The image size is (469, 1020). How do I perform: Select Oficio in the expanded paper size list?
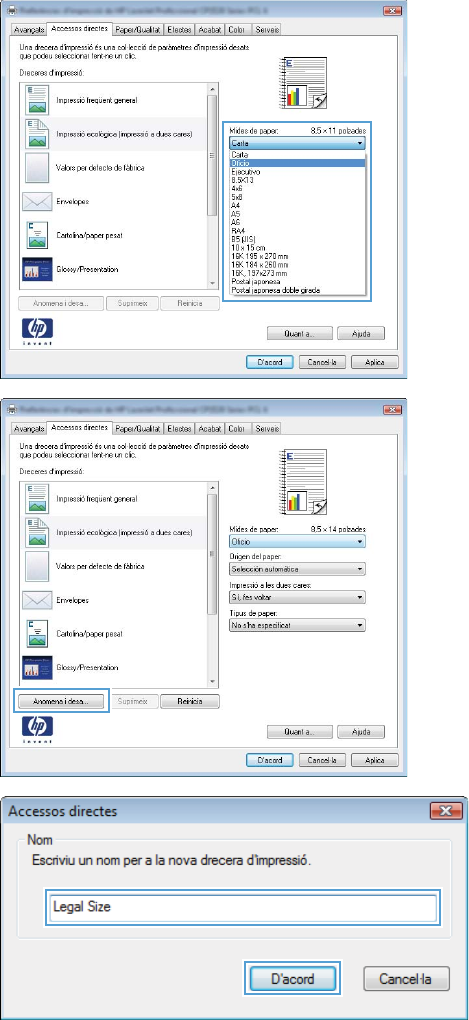pos(297,163)
